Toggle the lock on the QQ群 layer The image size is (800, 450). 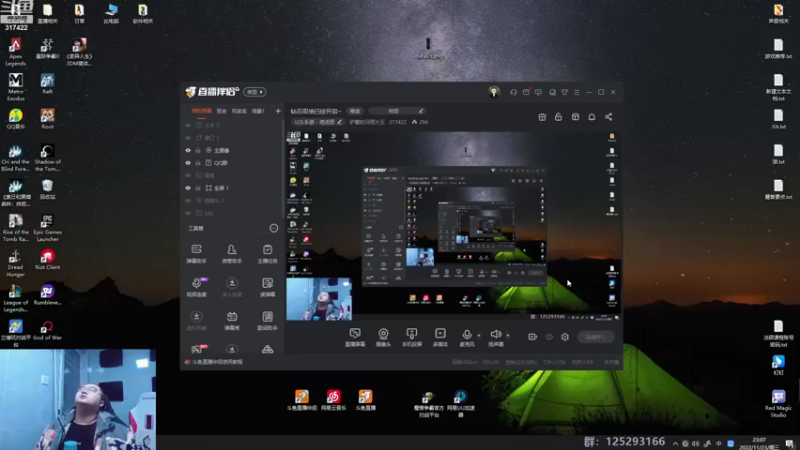198,163
